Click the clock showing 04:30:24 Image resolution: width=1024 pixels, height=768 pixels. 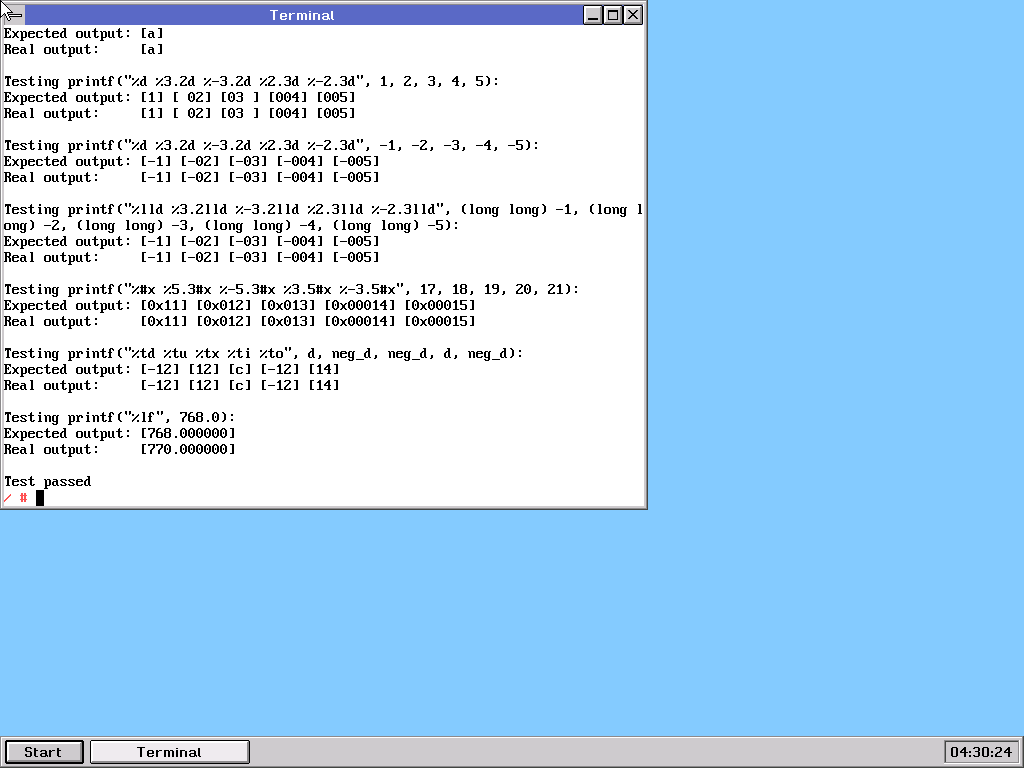click(x=980, y=752)
